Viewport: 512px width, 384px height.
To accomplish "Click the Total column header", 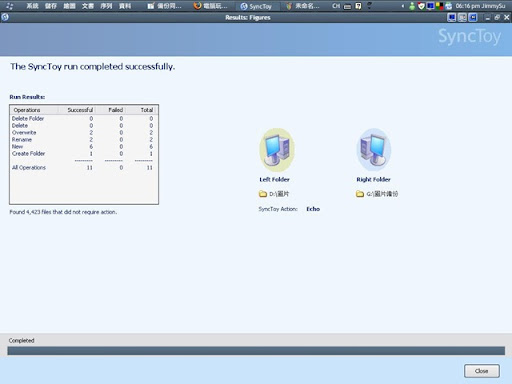I will pyautogui.click(x=141, y=110).
